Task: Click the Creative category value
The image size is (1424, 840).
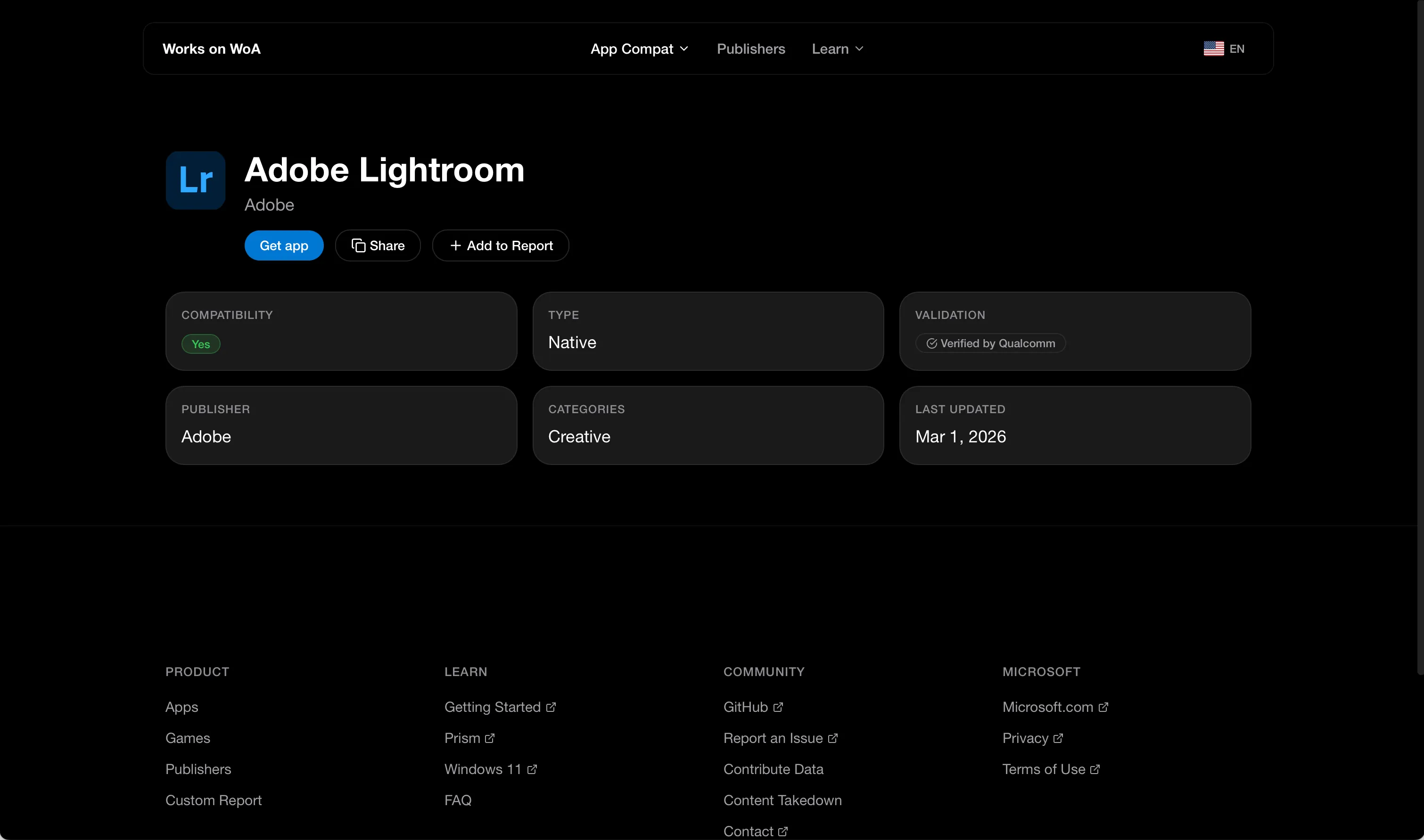Action: click(x=579, y=437)
